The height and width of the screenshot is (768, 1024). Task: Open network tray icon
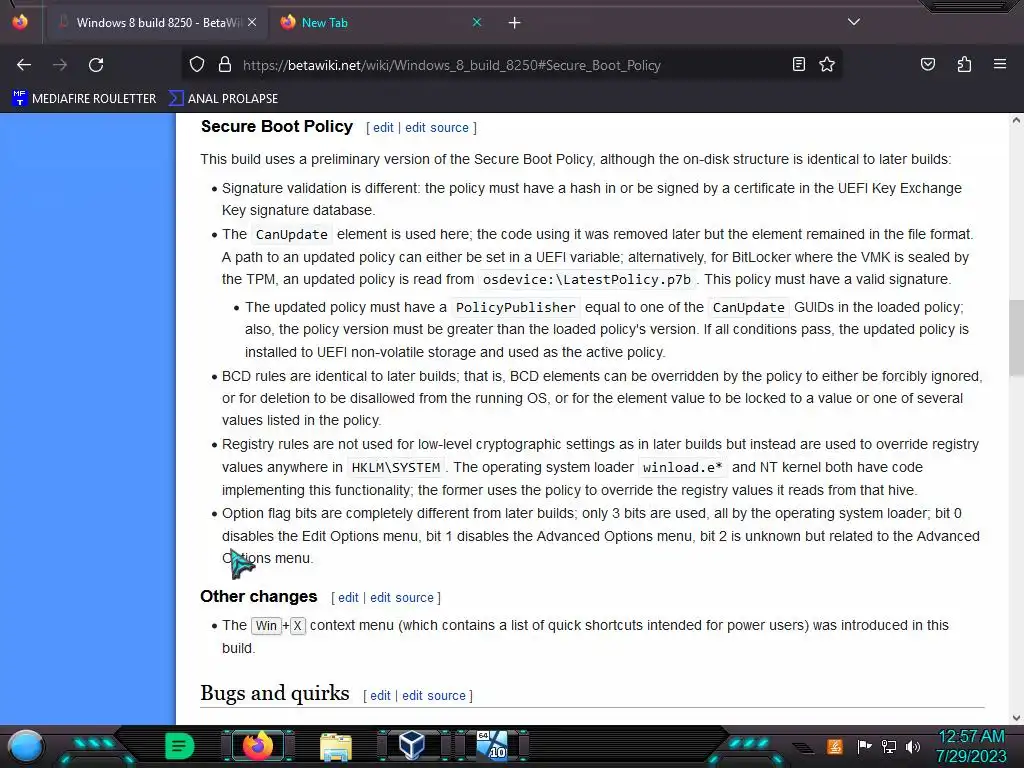point(889,746)
